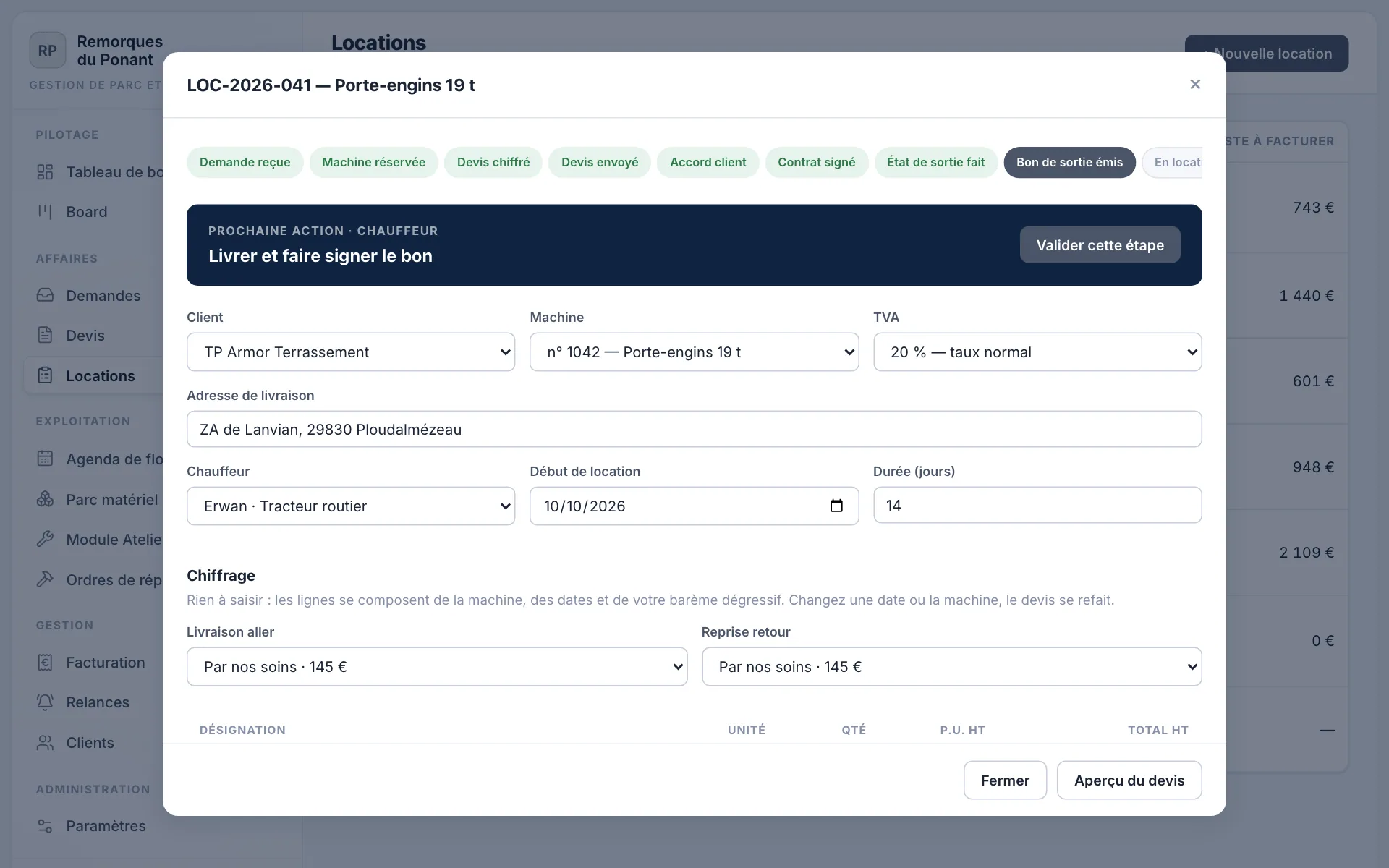
Task: Open the Clients people icon
Action: click(x=45, y=742)
